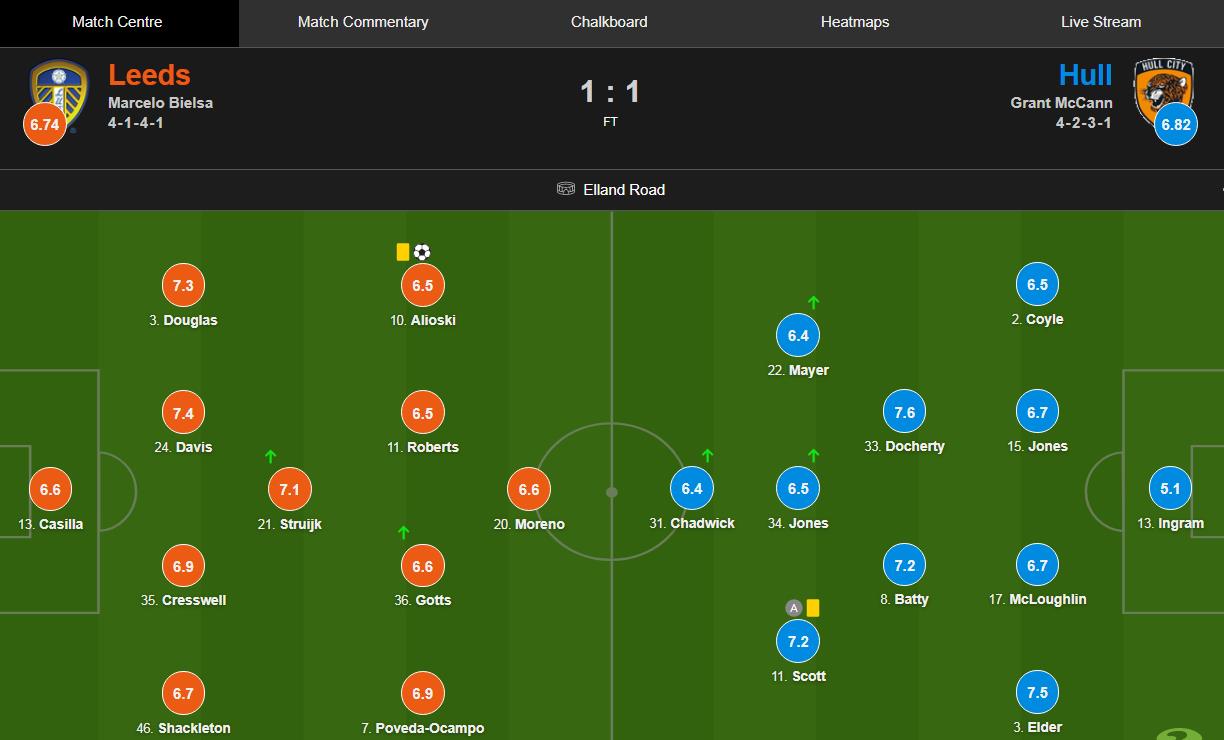
Task: Select Ingram's 5.1 rating circle
Action: [x=1170, y=489]
